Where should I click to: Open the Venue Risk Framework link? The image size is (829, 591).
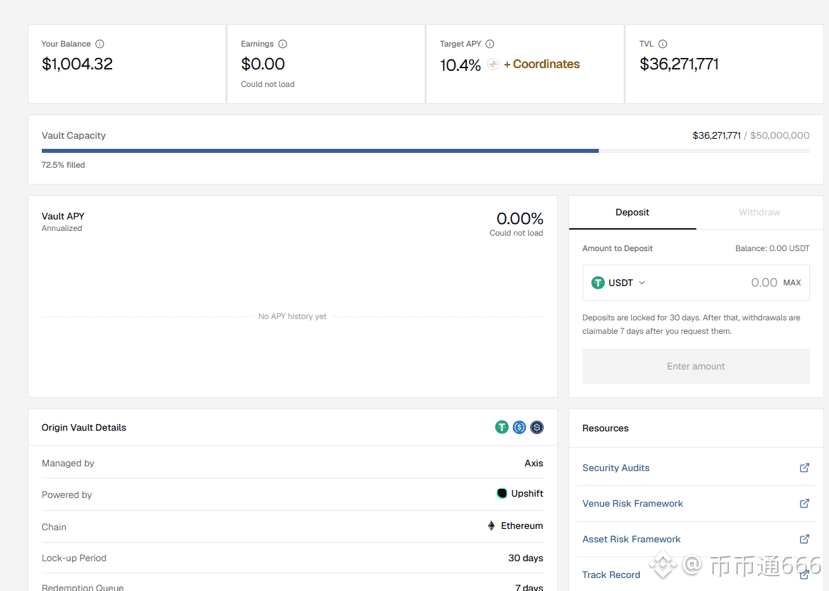click(x=633, y=504)
